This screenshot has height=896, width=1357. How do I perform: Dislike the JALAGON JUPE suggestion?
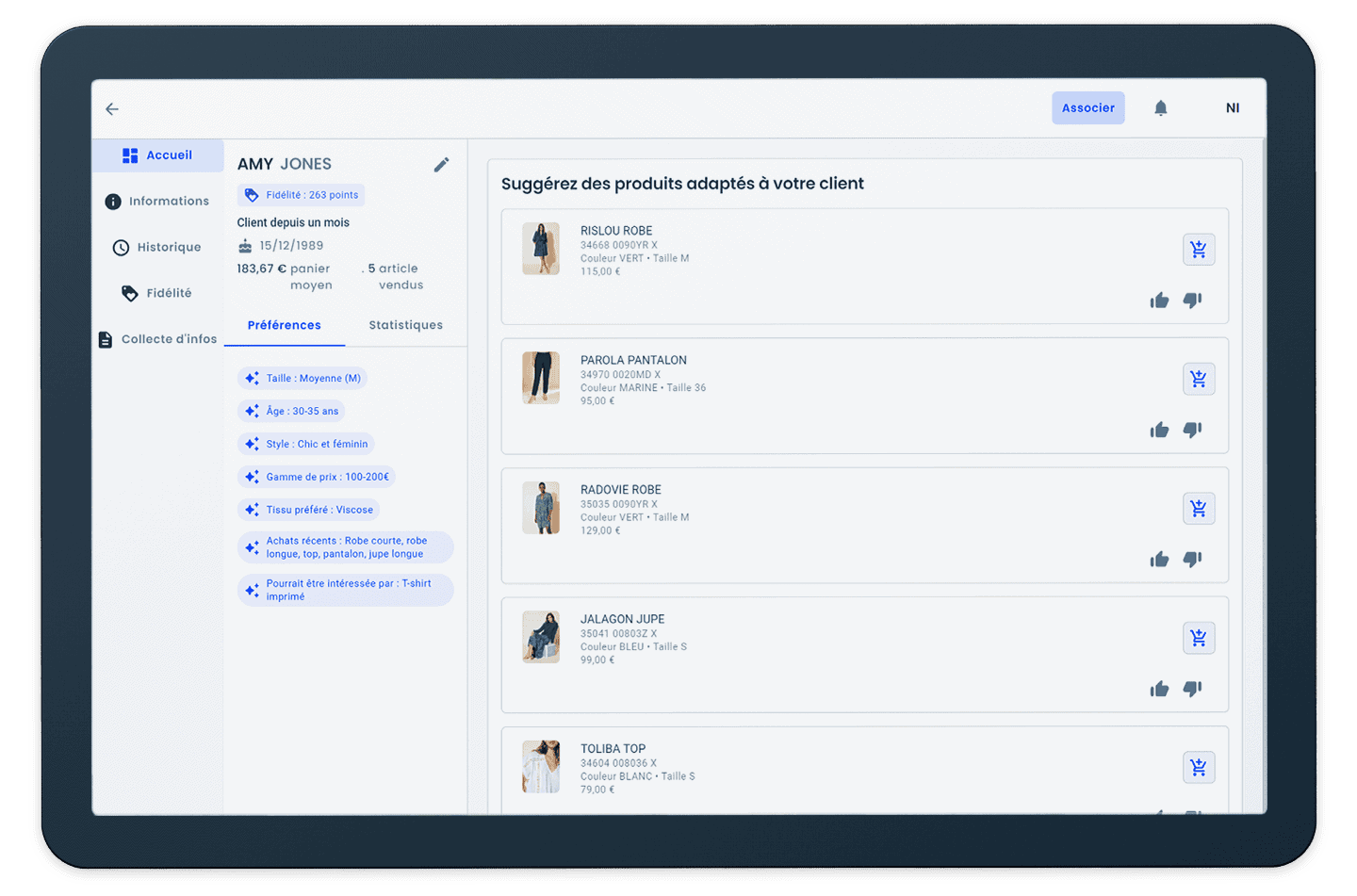tap(1192, 689)
